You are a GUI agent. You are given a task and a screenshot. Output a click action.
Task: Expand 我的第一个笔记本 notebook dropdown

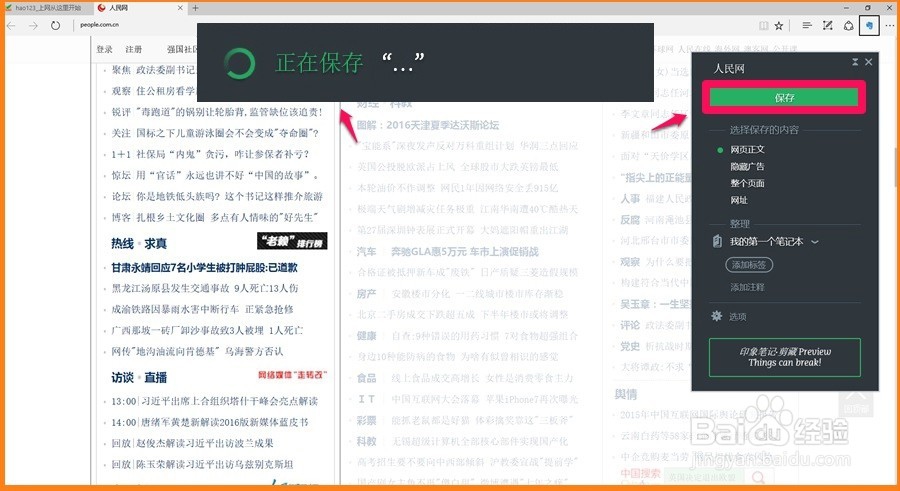pos(814,242)
